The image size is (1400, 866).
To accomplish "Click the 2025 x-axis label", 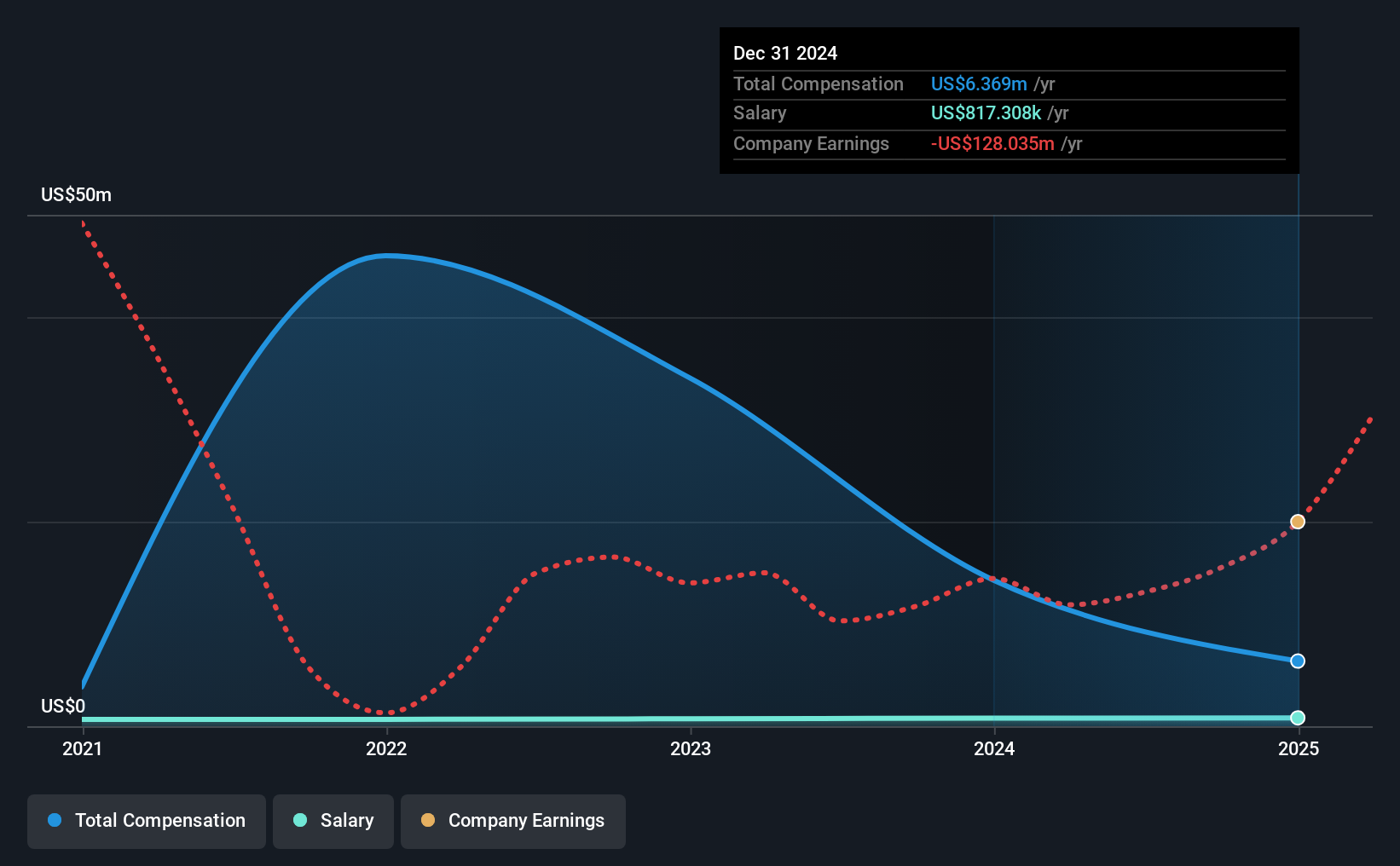I will click(1299, 748).
